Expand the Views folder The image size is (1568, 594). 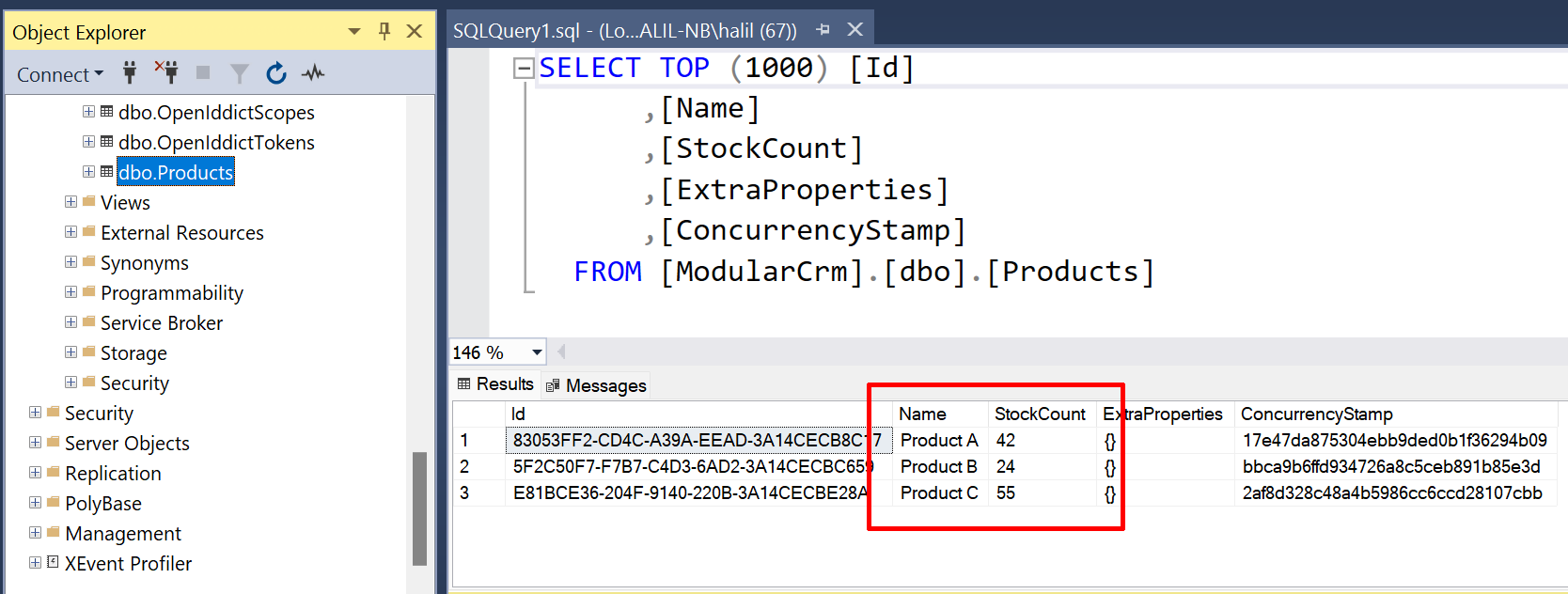[x=71, y=202]
